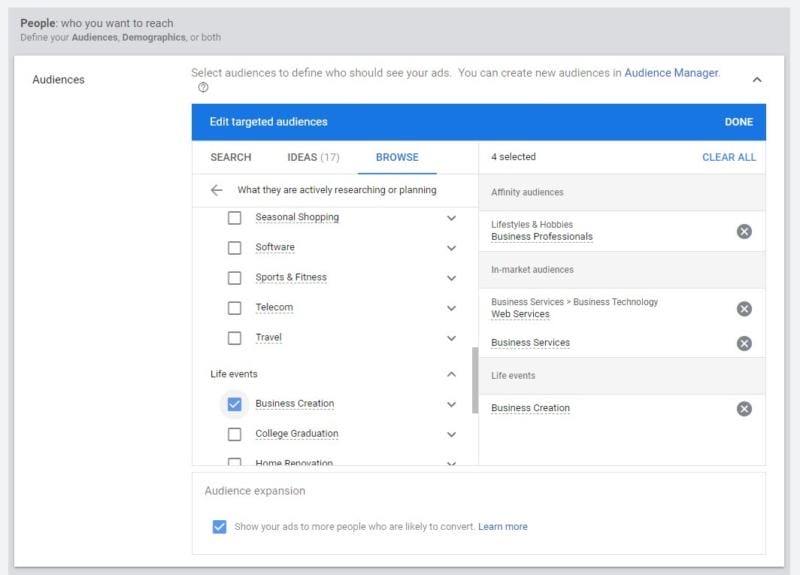Click the DONE button

click(x=739, y=122)
